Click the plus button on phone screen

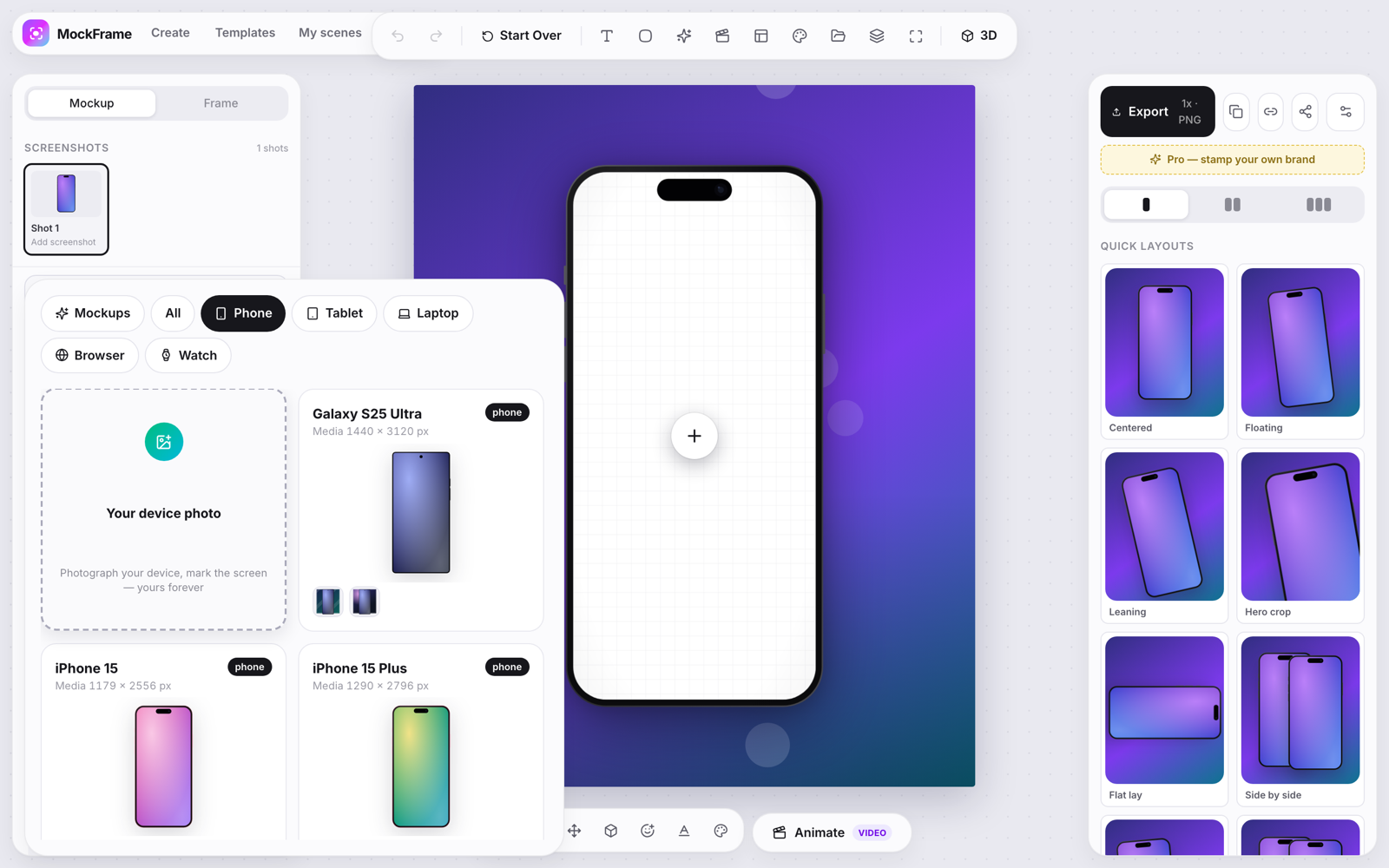(694, 436)
